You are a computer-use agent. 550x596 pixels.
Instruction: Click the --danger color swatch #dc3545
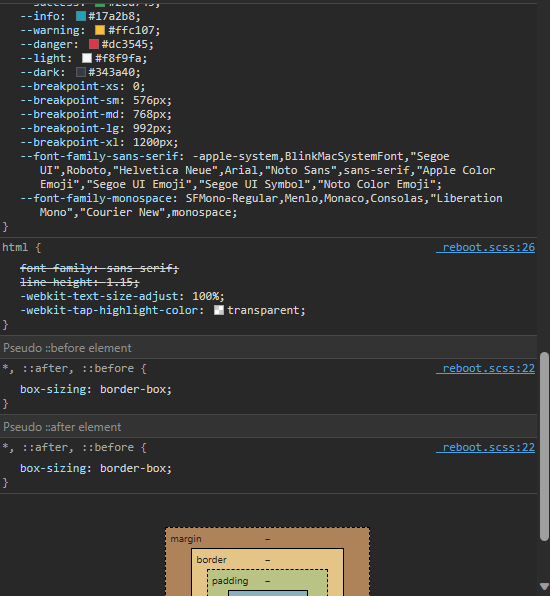[x=94, y=44]
